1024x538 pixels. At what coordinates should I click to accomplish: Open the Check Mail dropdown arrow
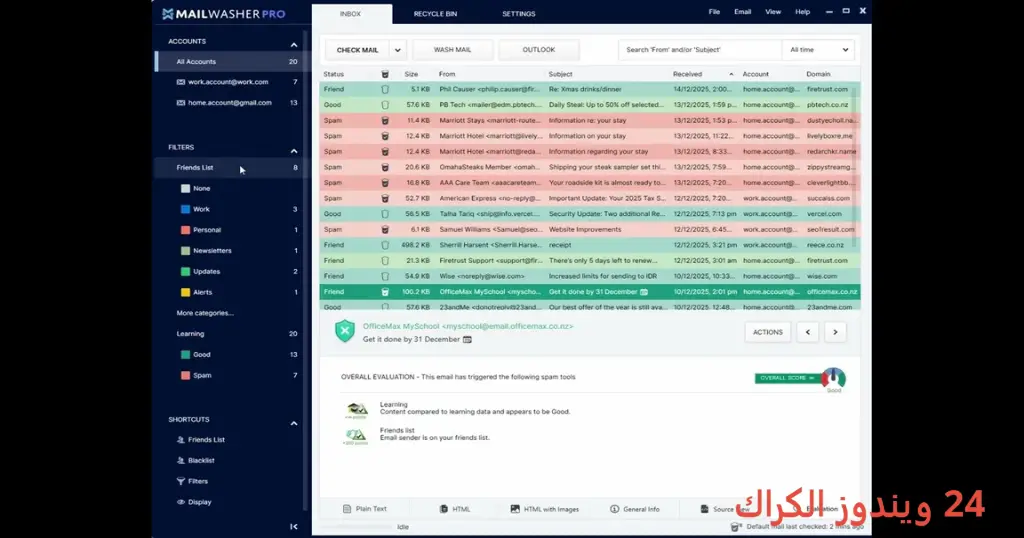coord(398,50)
